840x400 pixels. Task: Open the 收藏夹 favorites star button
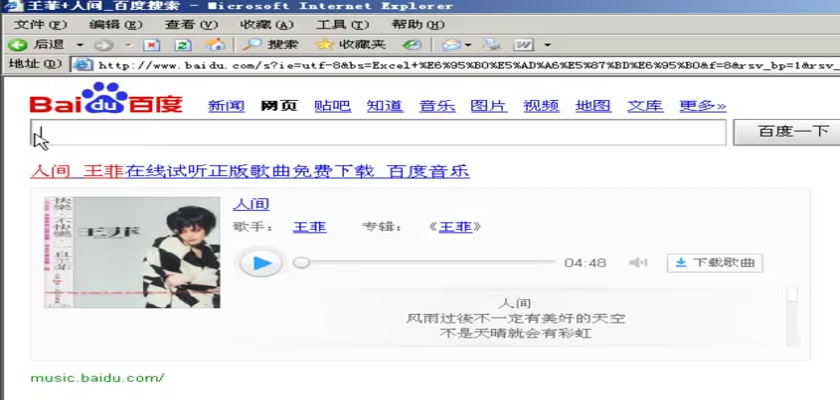point(350,44)
